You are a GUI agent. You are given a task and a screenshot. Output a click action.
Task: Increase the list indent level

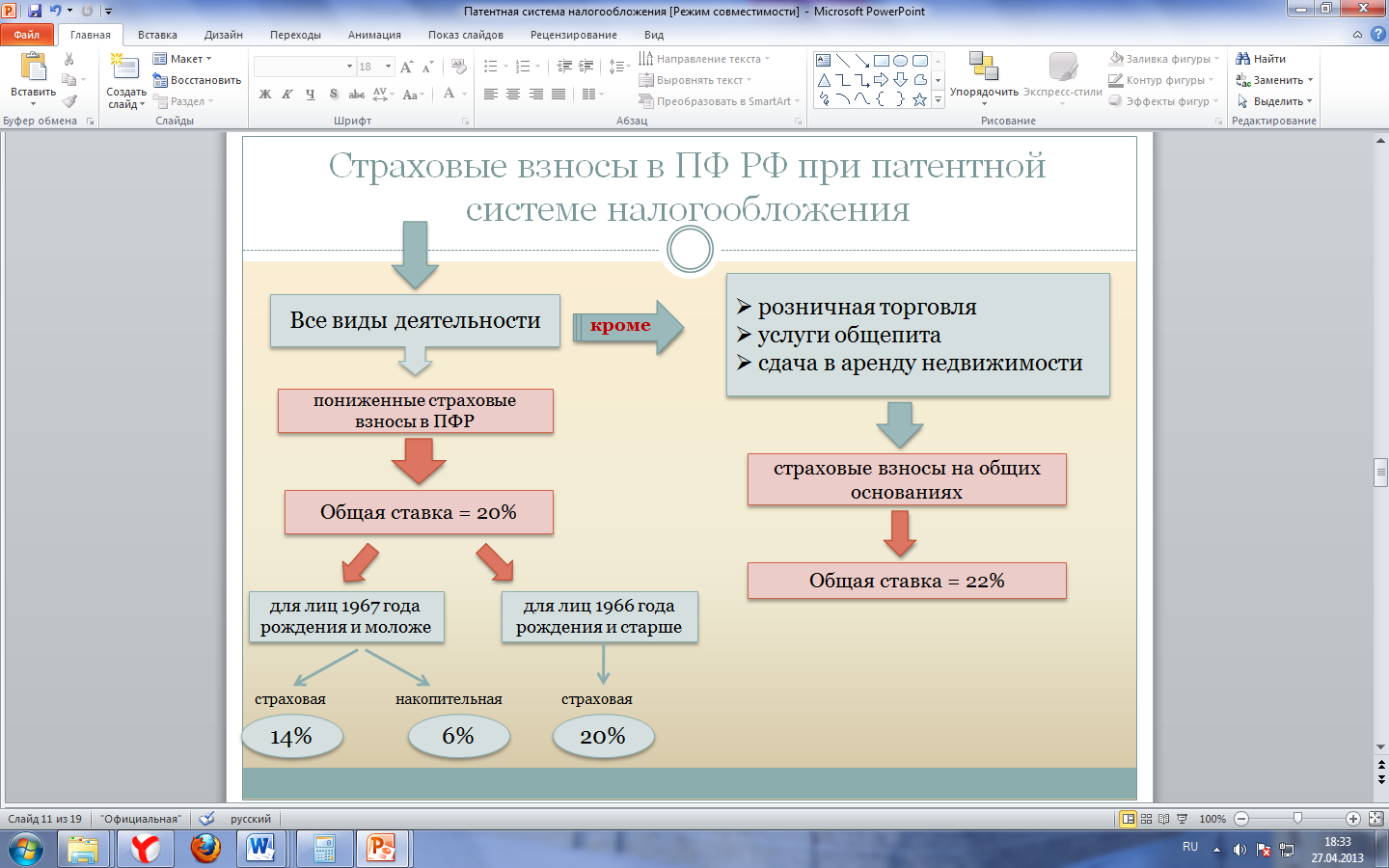coord(586,67)
